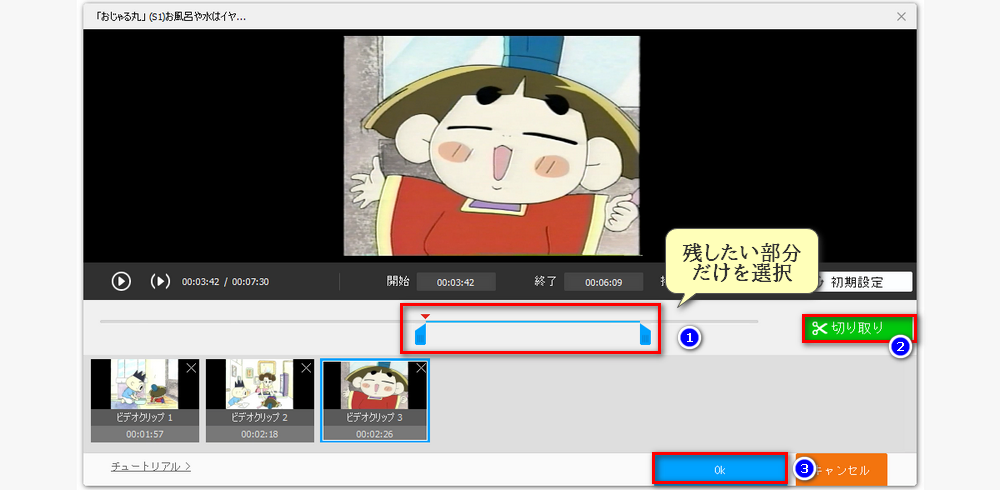The image size is (1000, 490).
Task: Remove ビデオクリップ 1 with its X icon
Action: click(x=191, y=368)
